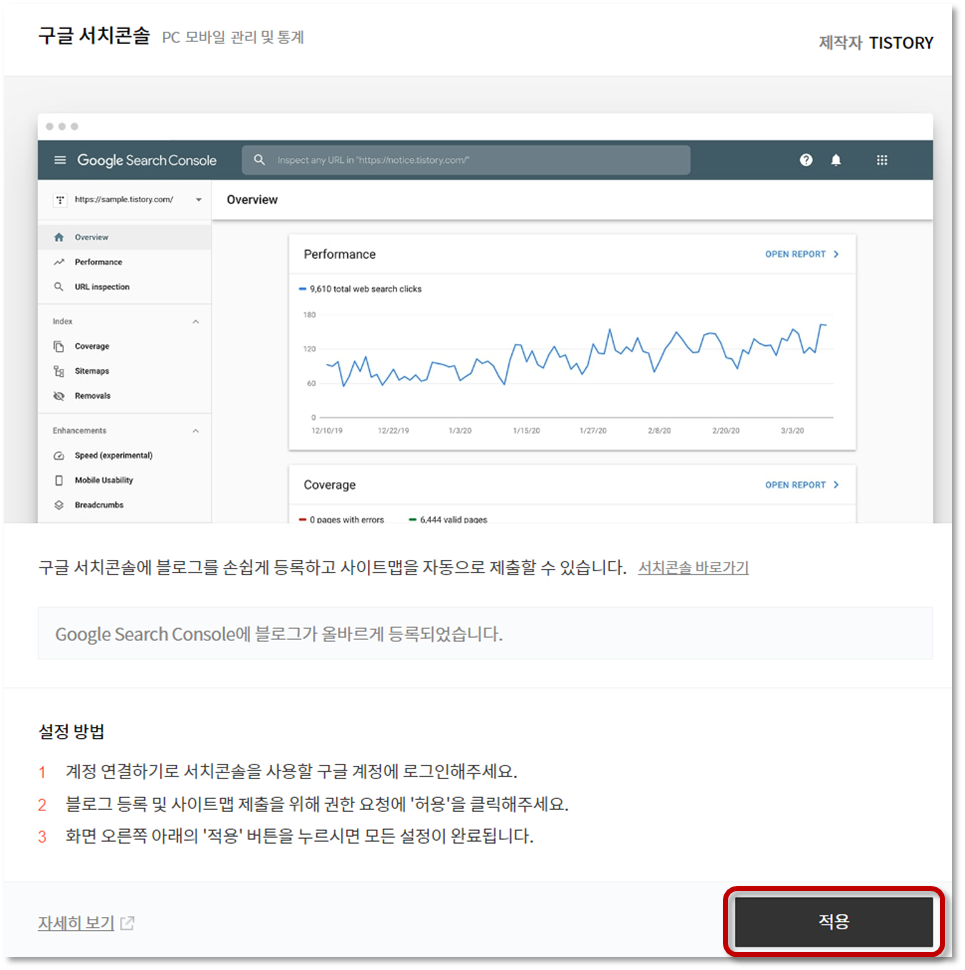Click the blog registered status message box
This screenshot has height=970, width=965.
click(x=485, y=633)
